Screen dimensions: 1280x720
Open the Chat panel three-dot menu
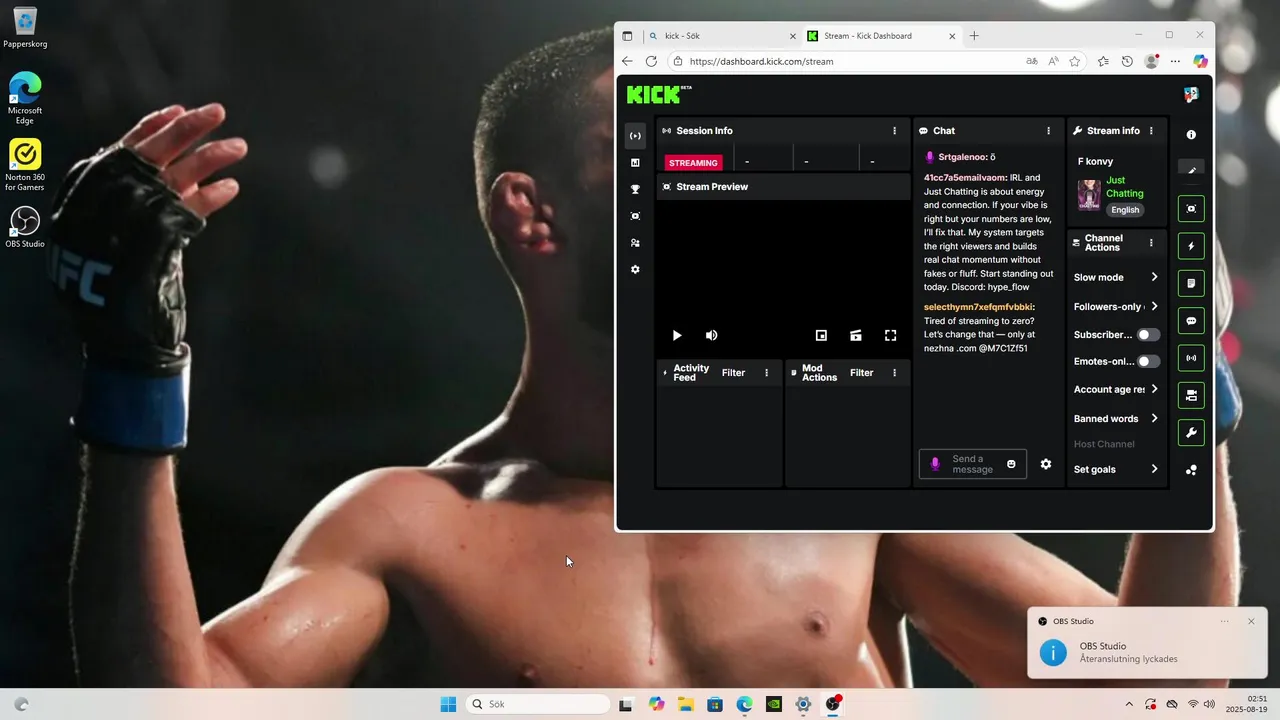tap(1048, 131)
